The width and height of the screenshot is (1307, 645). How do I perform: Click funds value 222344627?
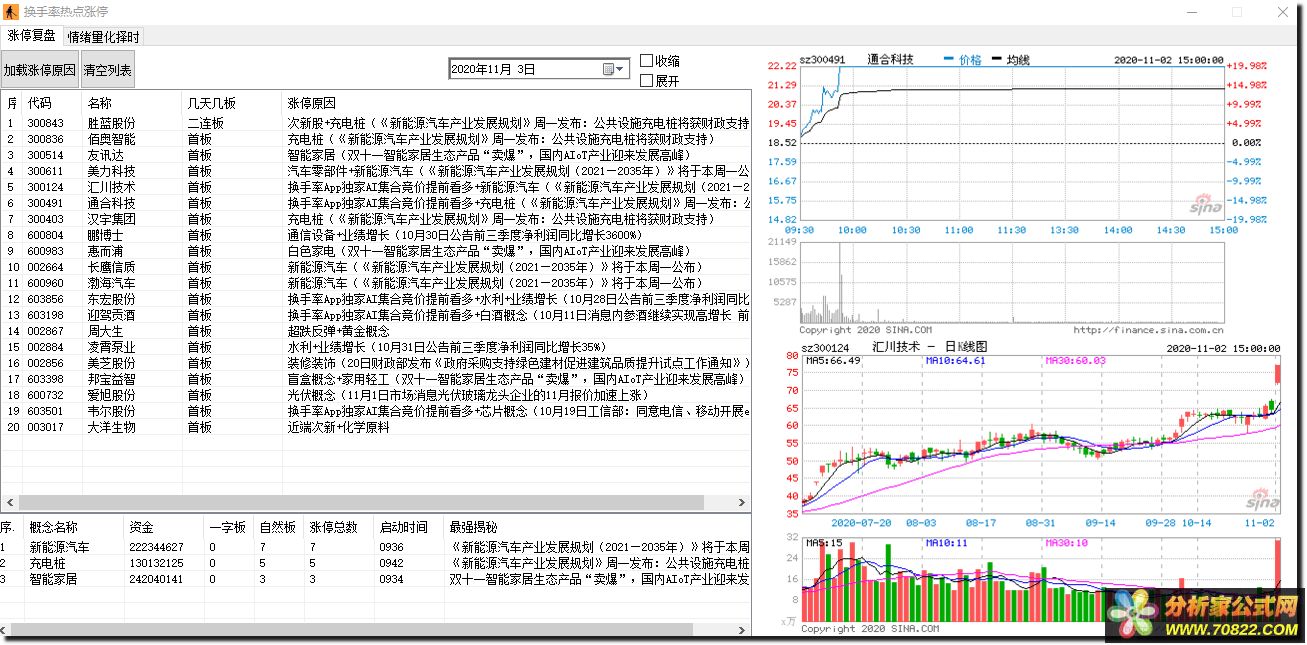[156, 547]
